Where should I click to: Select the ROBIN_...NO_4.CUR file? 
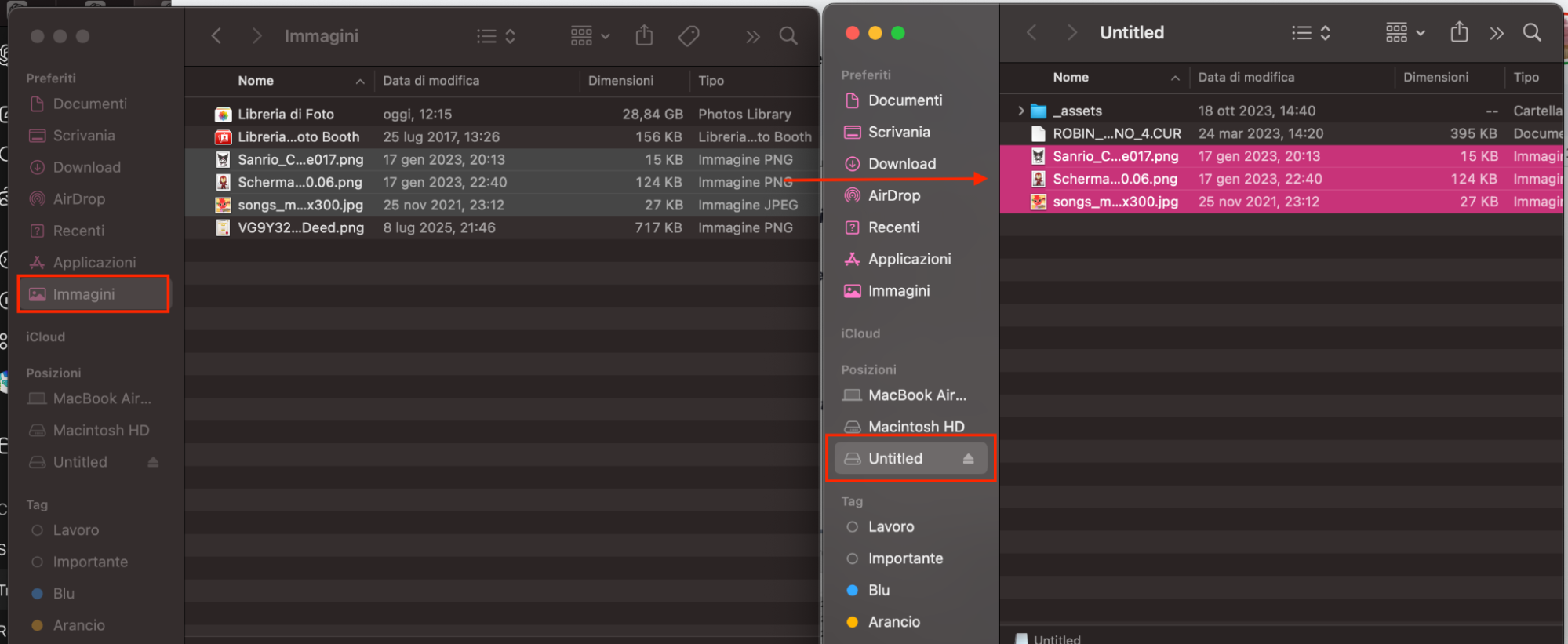pyautogui.click(x=1282, y=134)
